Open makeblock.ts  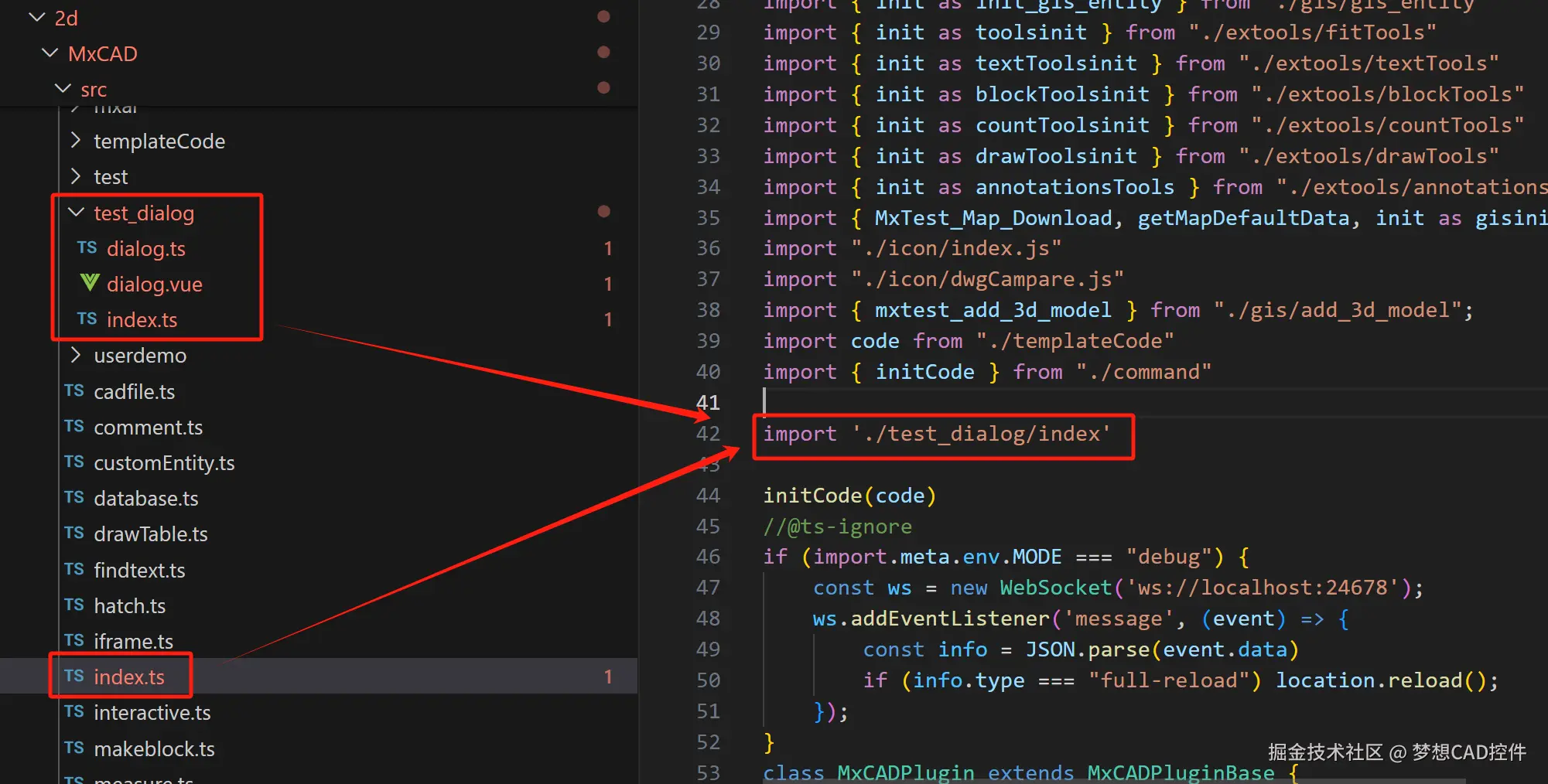click(154, 748)
